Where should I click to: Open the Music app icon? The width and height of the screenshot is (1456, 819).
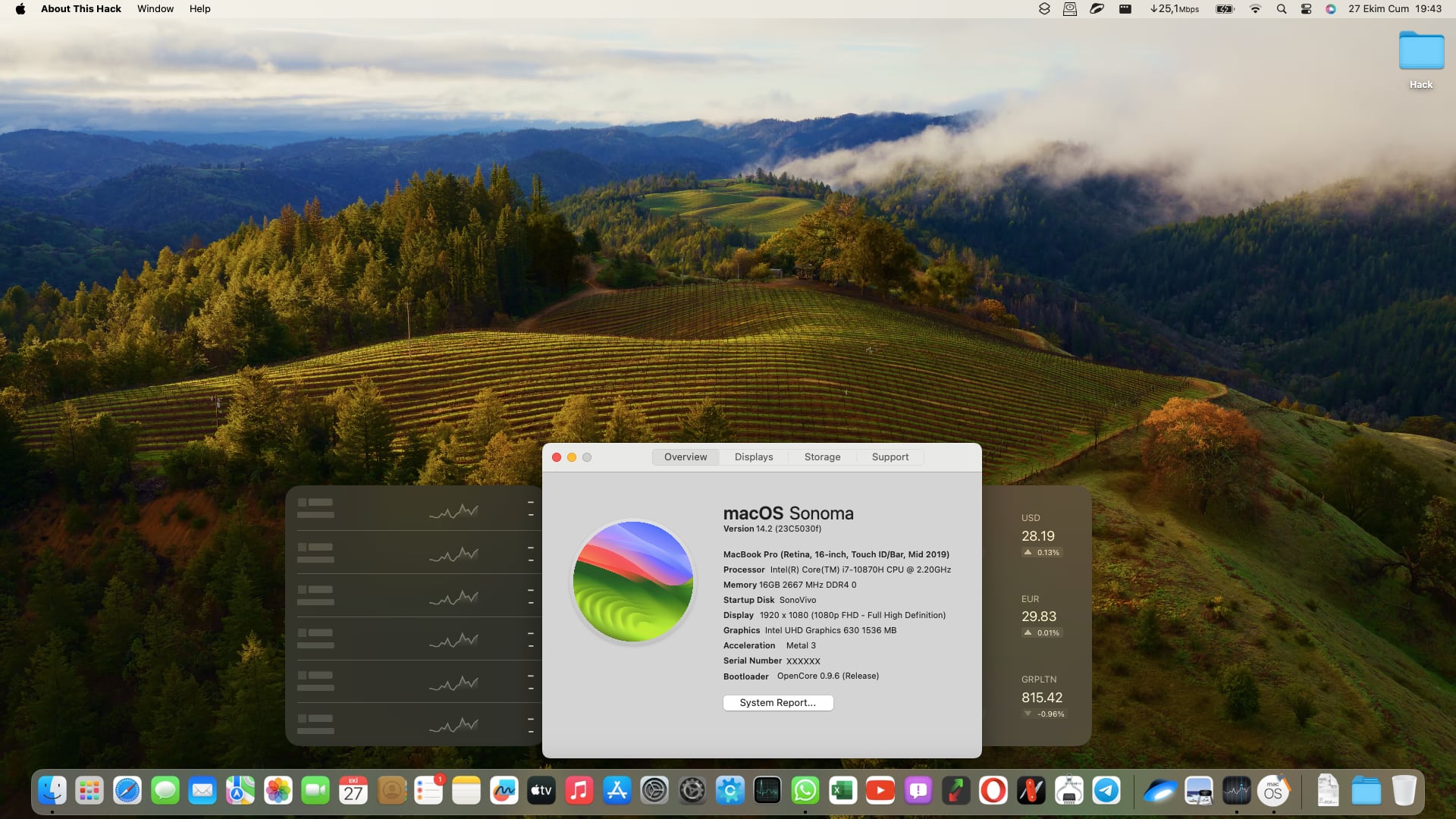[x=579, y=791]
